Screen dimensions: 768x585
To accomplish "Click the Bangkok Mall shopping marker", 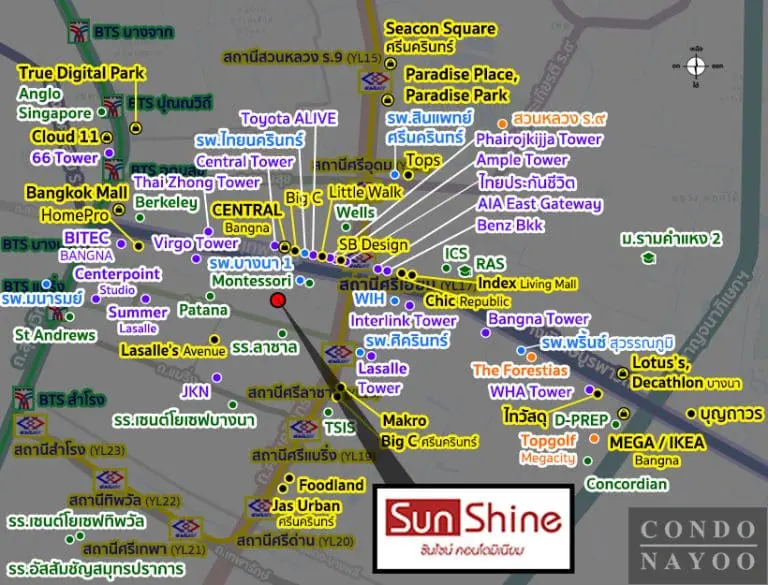I will point(119,210).
